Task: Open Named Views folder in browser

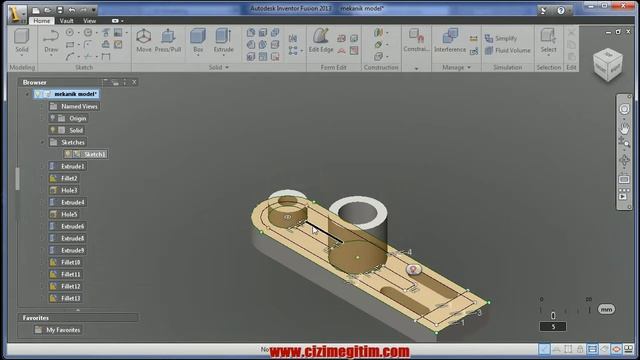Action: tap(74, 107)
